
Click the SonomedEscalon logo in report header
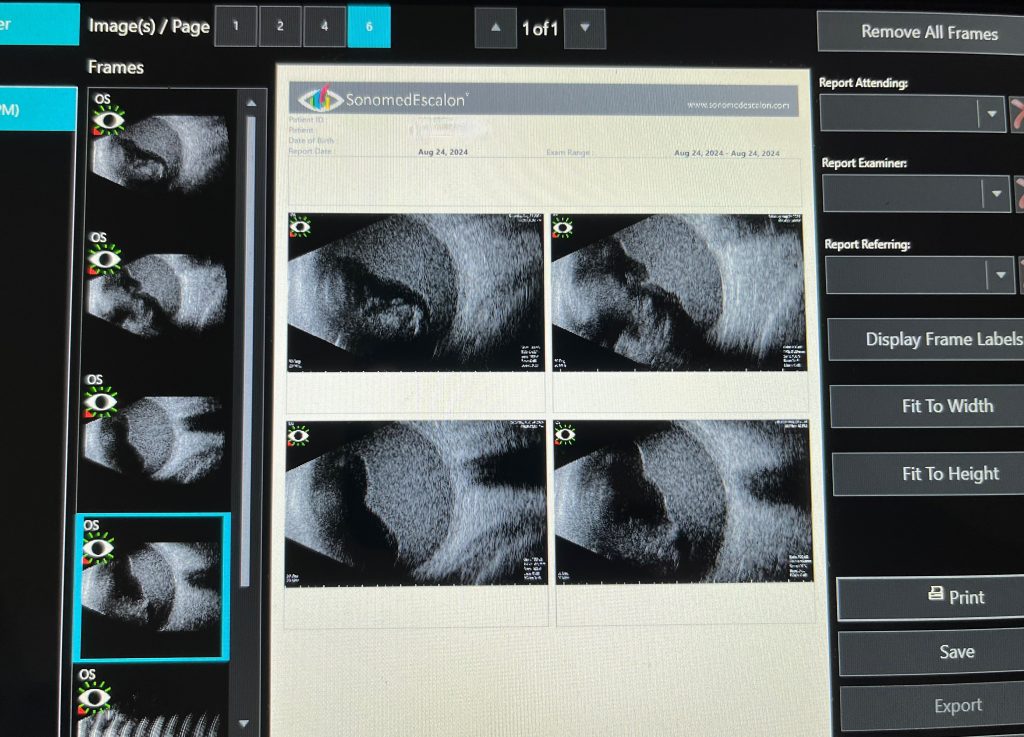point(382,99)
